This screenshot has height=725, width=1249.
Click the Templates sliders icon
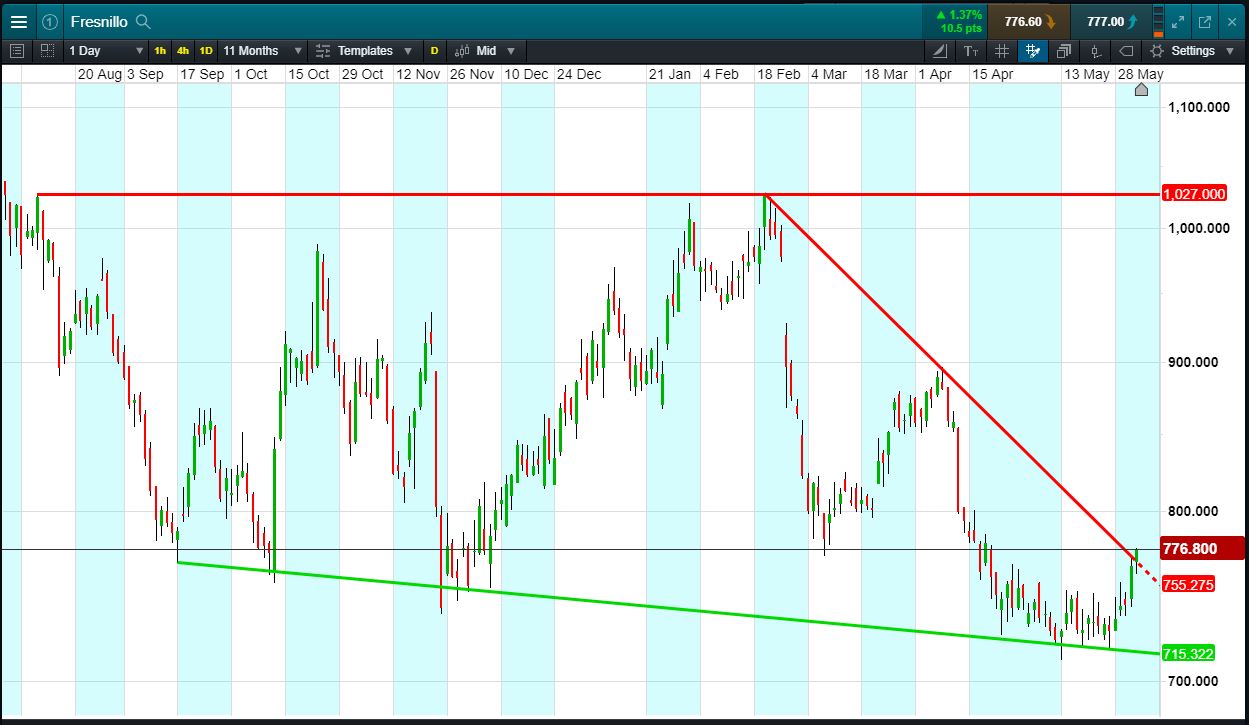(323, 50)
